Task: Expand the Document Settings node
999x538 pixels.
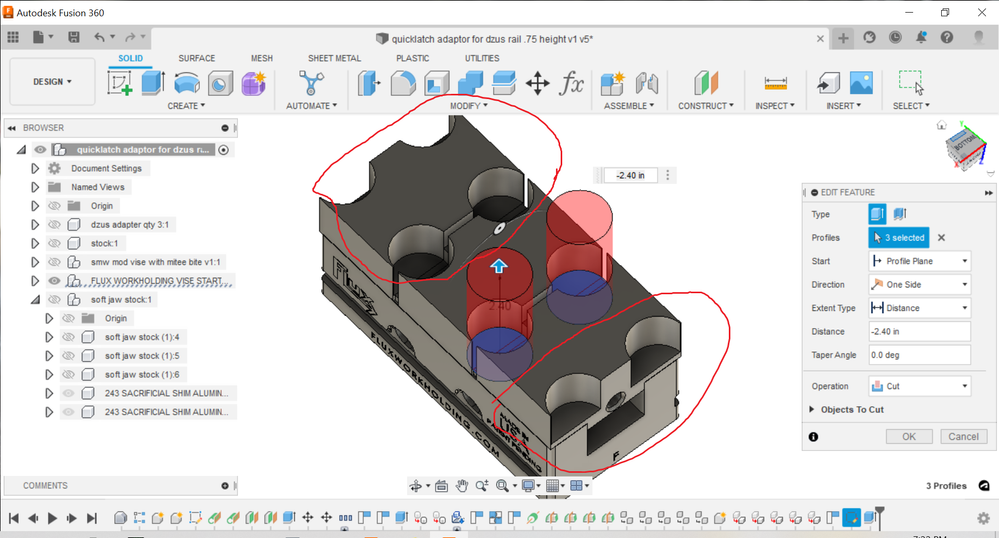Action: tap(35, 168)
